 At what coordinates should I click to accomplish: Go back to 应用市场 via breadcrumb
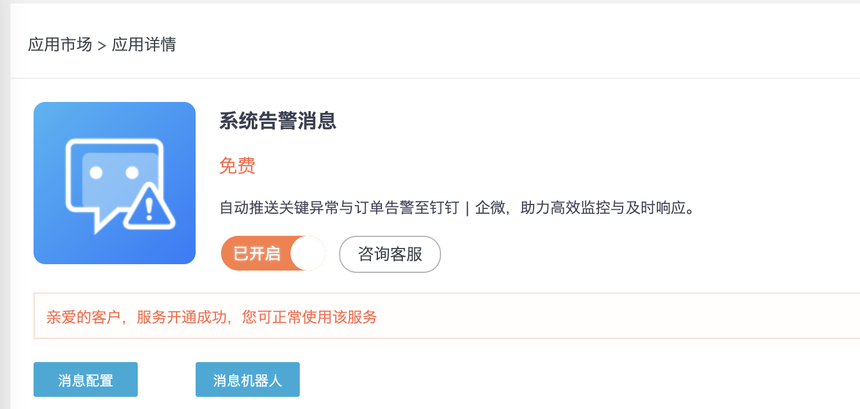pyautogui.click(x=60, y=44)
